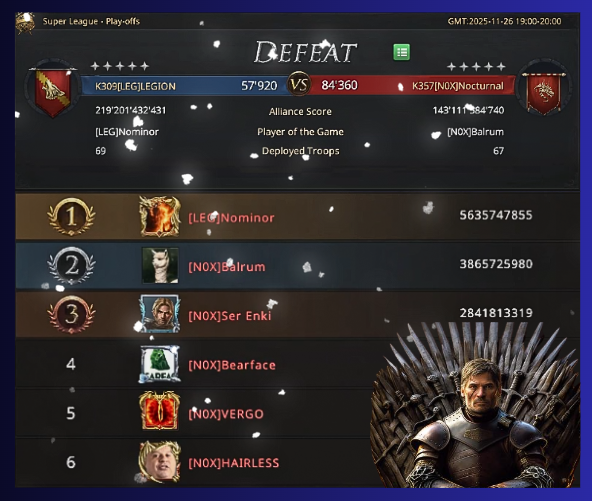Screen dimensions: 592x501
Task: Select player name [LEG]Nominor in ranking
Action: click(231, 218)
